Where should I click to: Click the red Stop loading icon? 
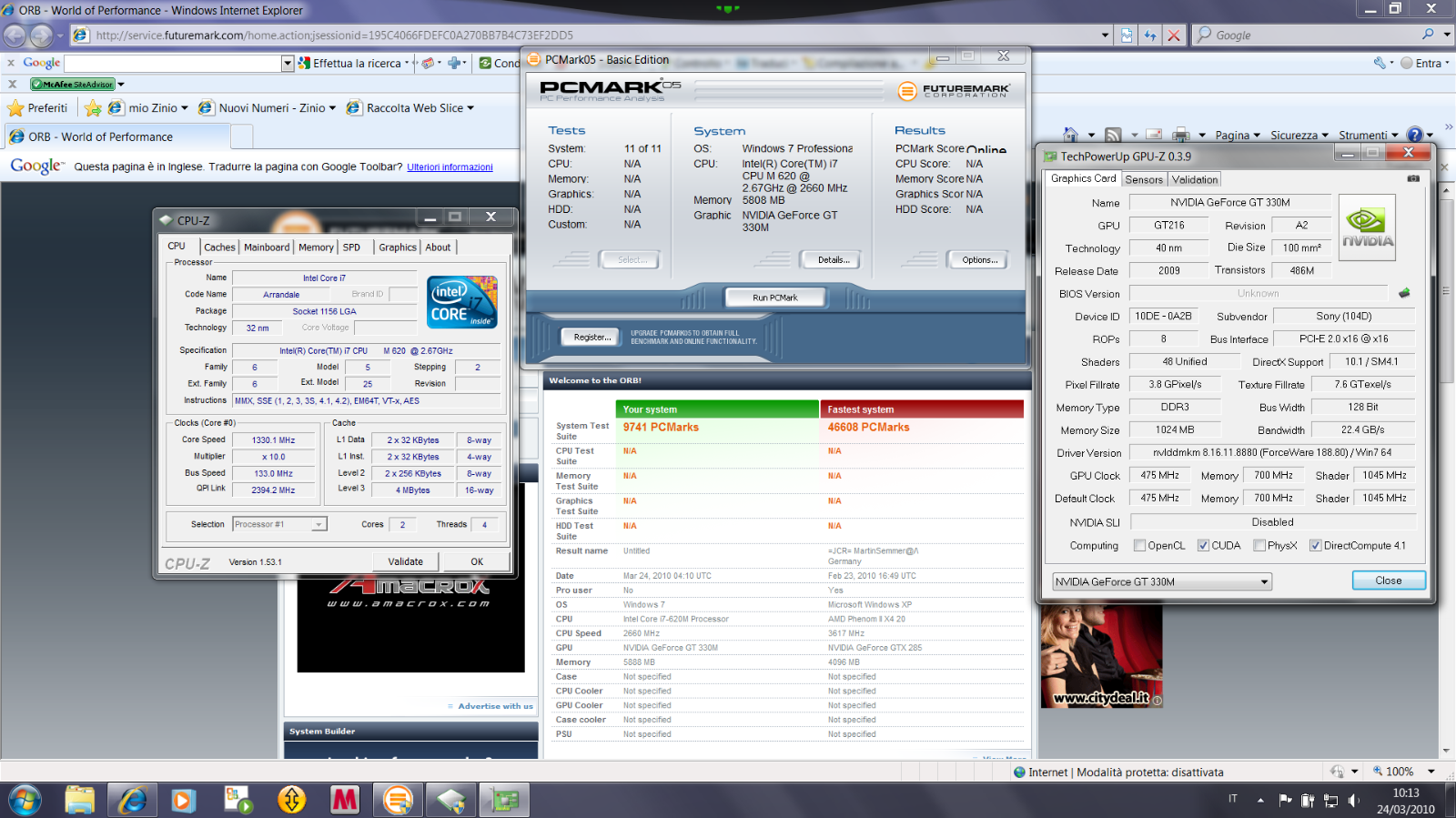[1174, 35]
